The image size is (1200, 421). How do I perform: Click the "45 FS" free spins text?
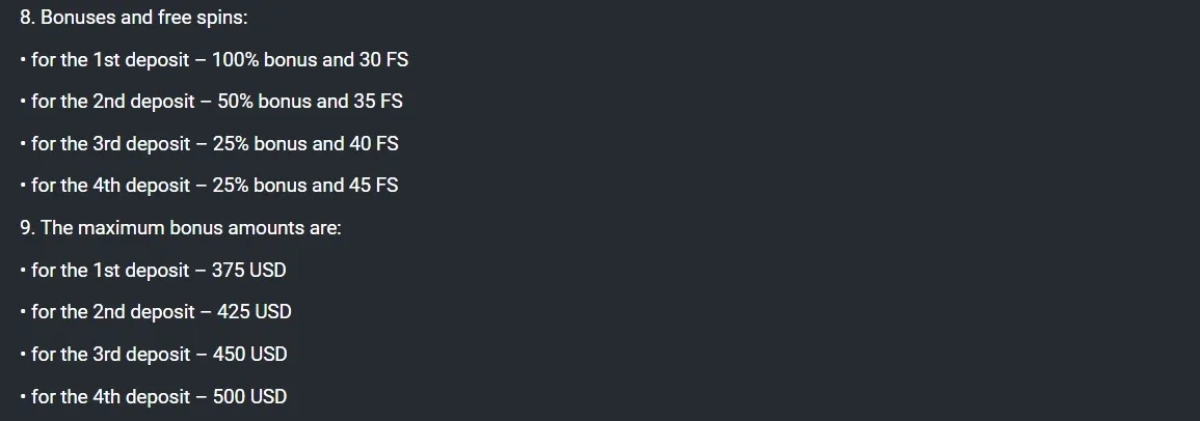373,186
